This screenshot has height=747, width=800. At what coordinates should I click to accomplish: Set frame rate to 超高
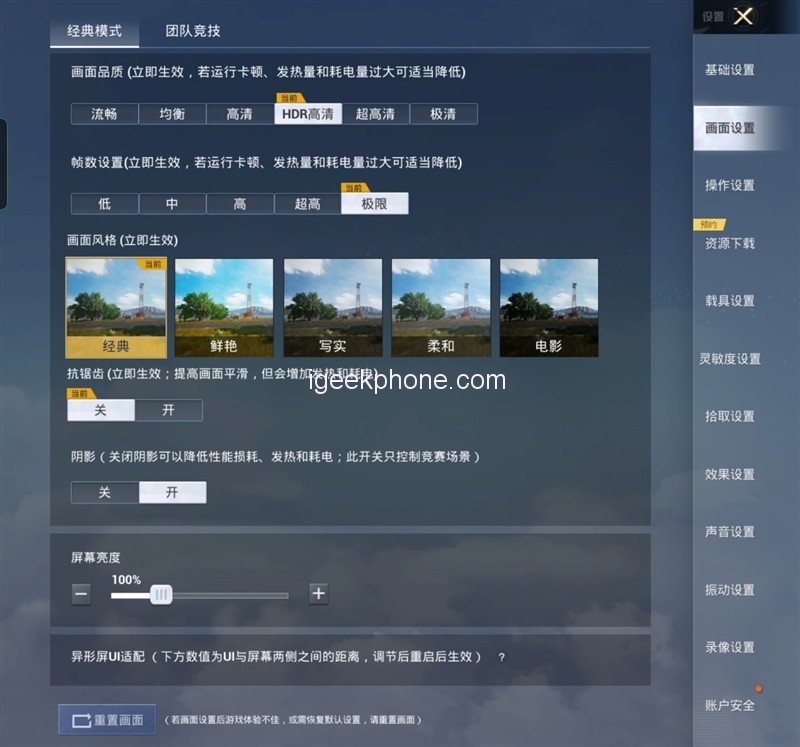pos(307,204)
